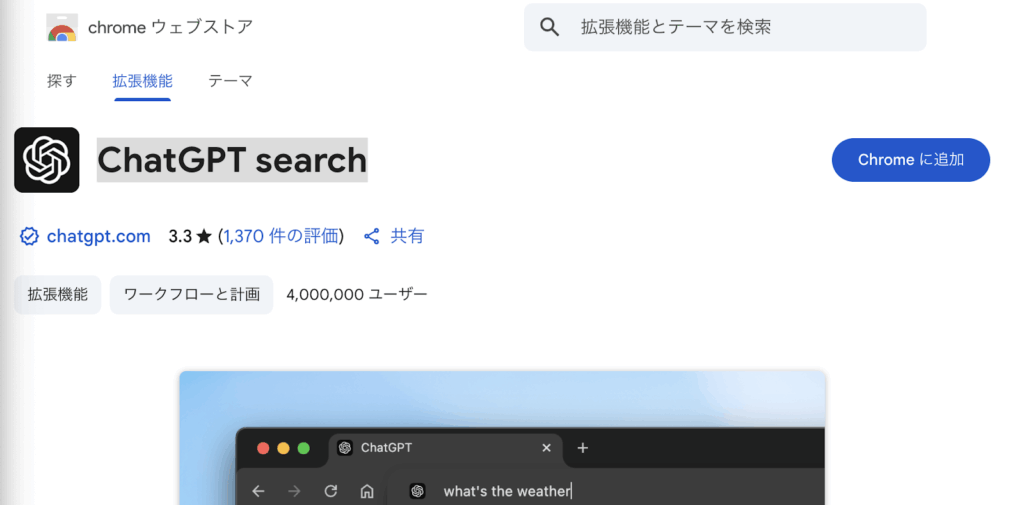Click the ChatGPT search heading text
This screenshot has height=505, width=1024.
click(x=232, y=160)
